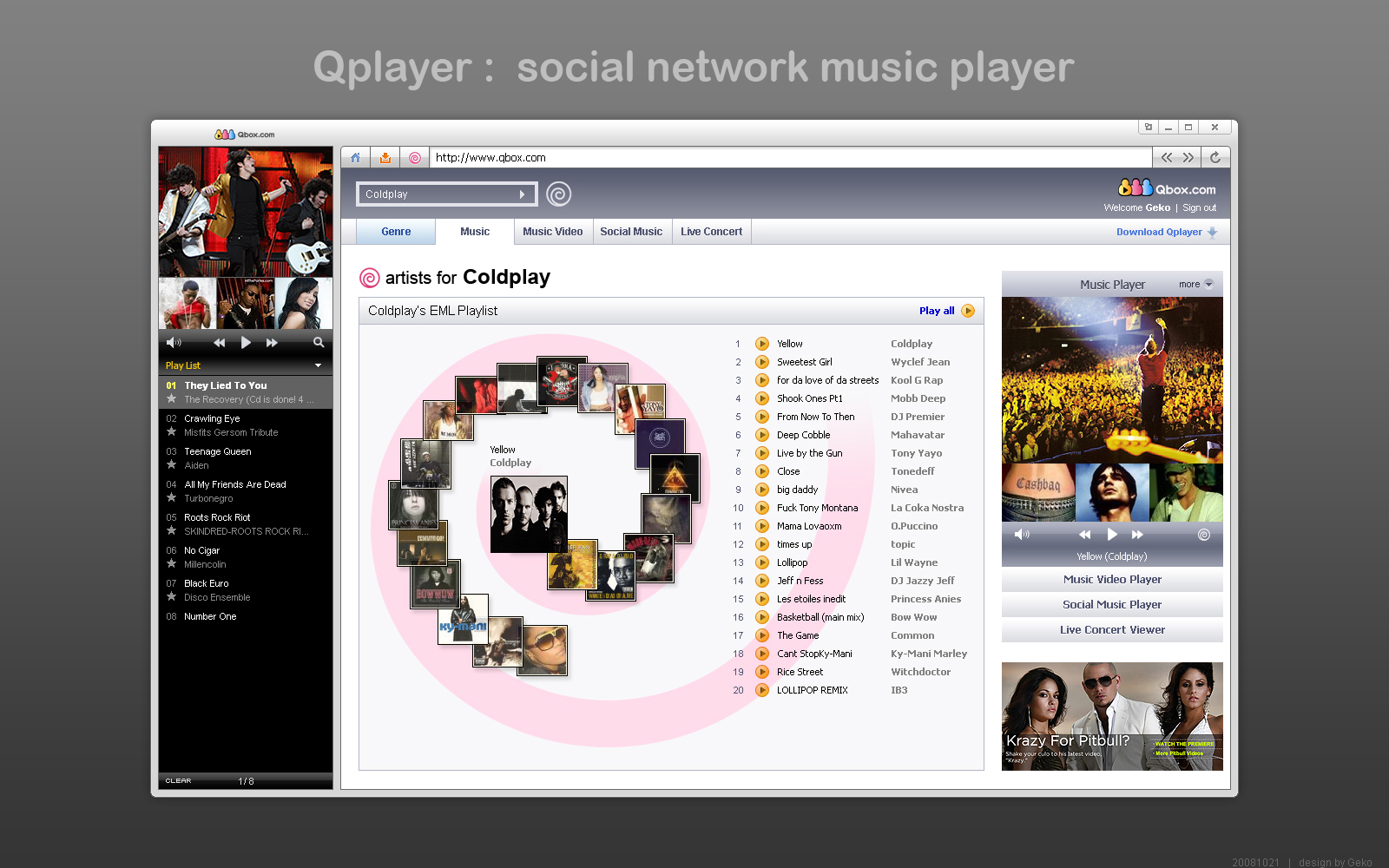Click the Sign out link
The image size is (1389, 868).
tap(1199, 207)
